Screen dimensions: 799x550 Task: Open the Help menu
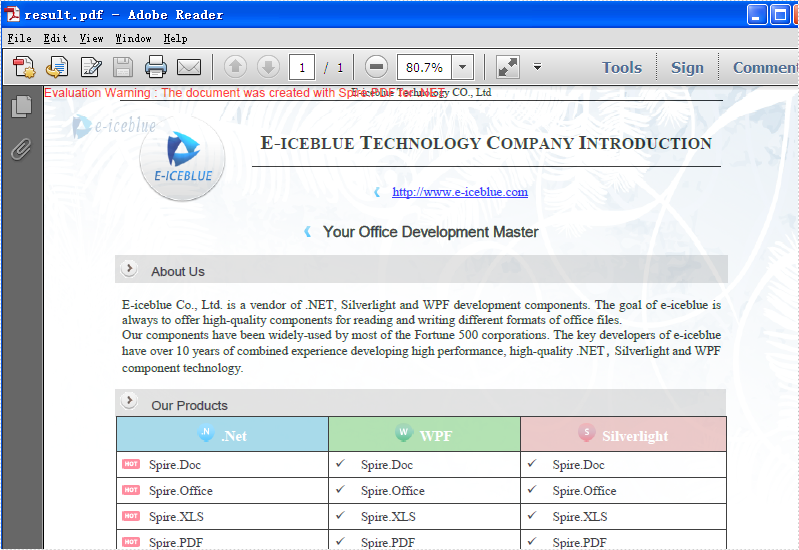[x=175, y=39]
